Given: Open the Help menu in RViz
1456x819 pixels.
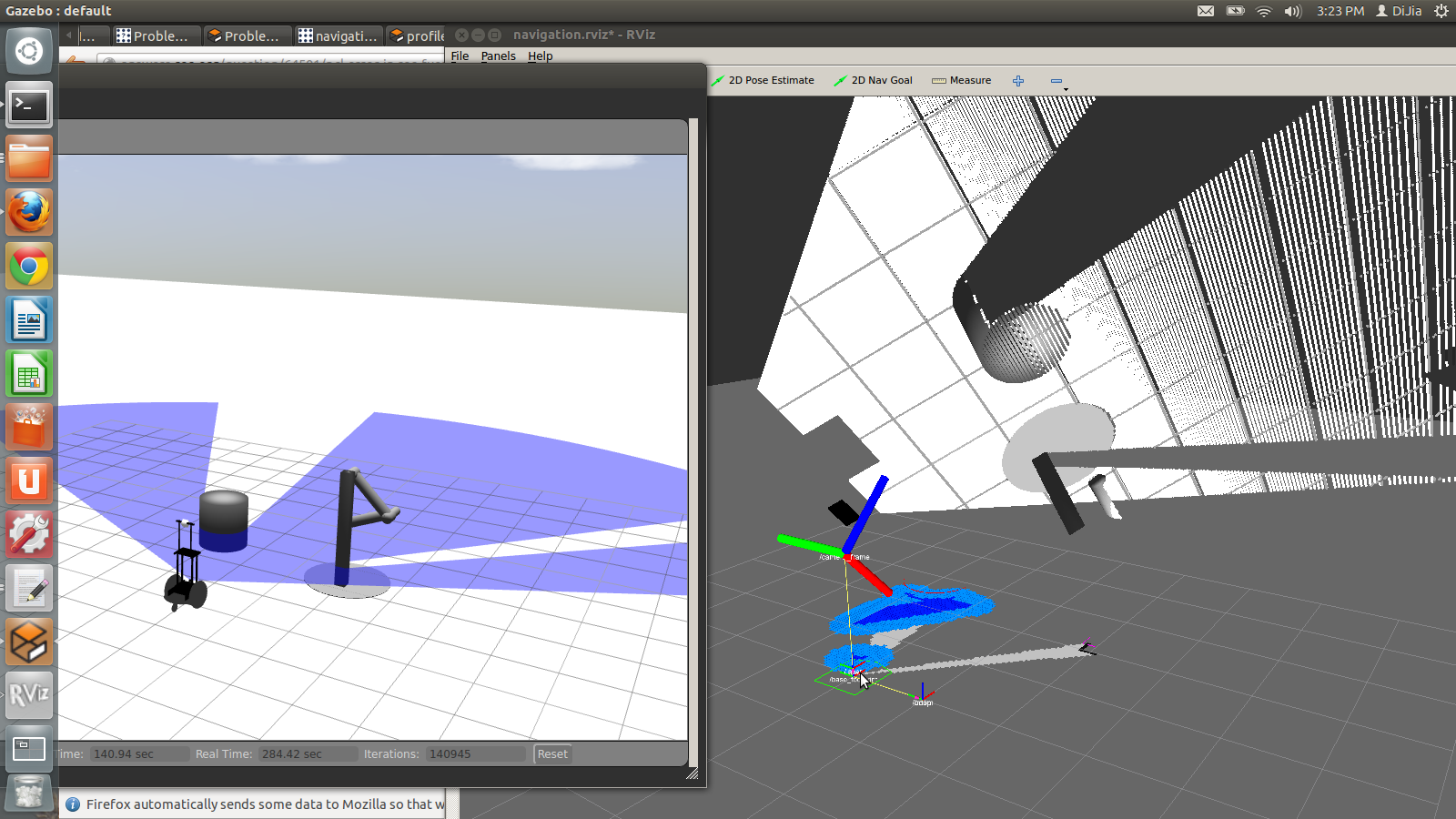Looking at the screenshot, I should point(541,56).
